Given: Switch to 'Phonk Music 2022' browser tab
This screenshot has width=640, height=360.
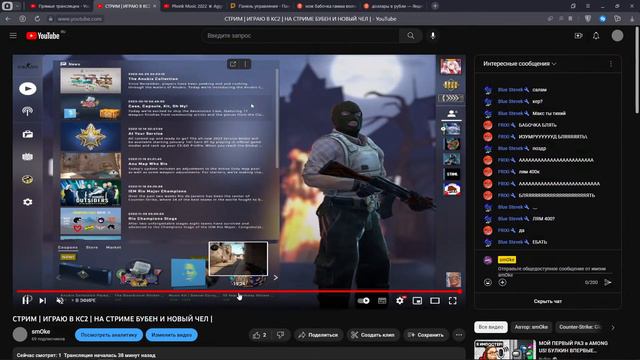Looking at the screenshot, I should pos(193,6).
